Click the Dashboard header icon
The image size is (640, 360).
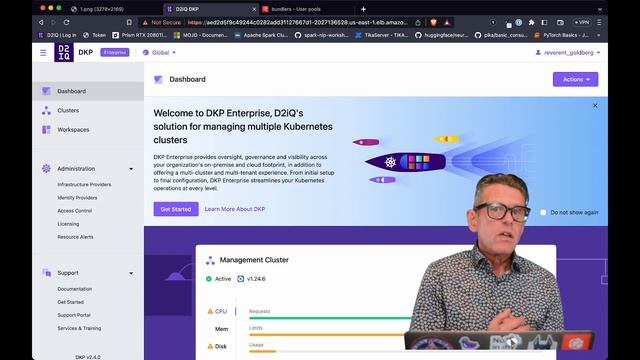point(158,80)
